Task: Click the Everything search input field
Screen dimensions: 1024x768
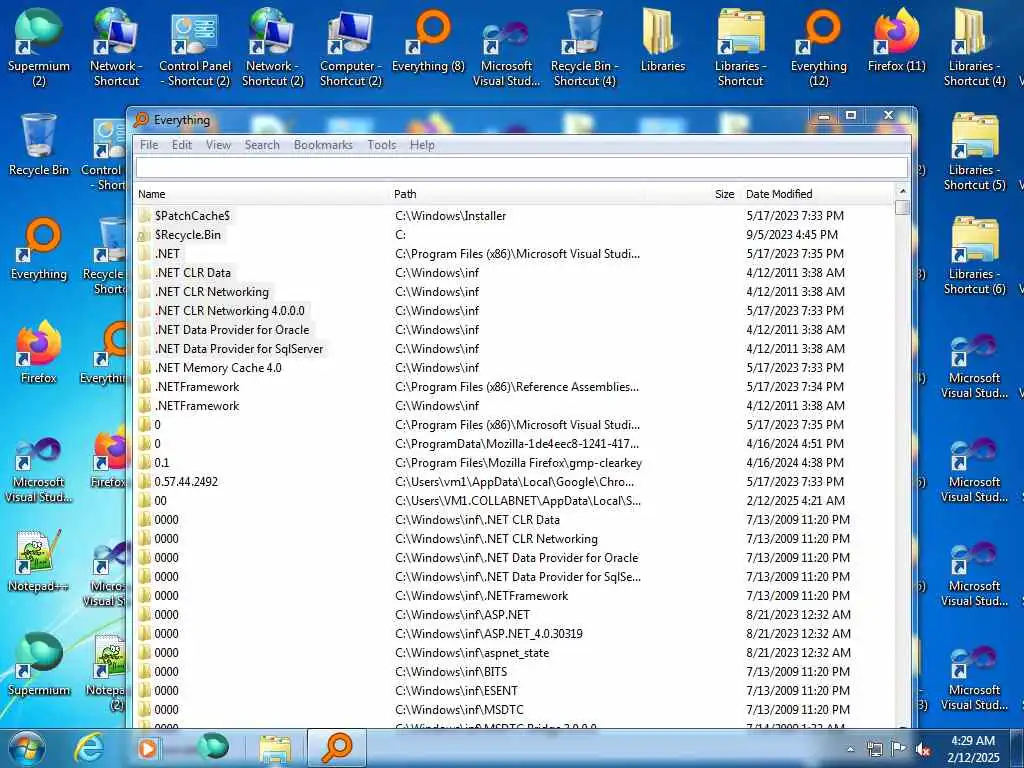Action: (x=521, y=168)
